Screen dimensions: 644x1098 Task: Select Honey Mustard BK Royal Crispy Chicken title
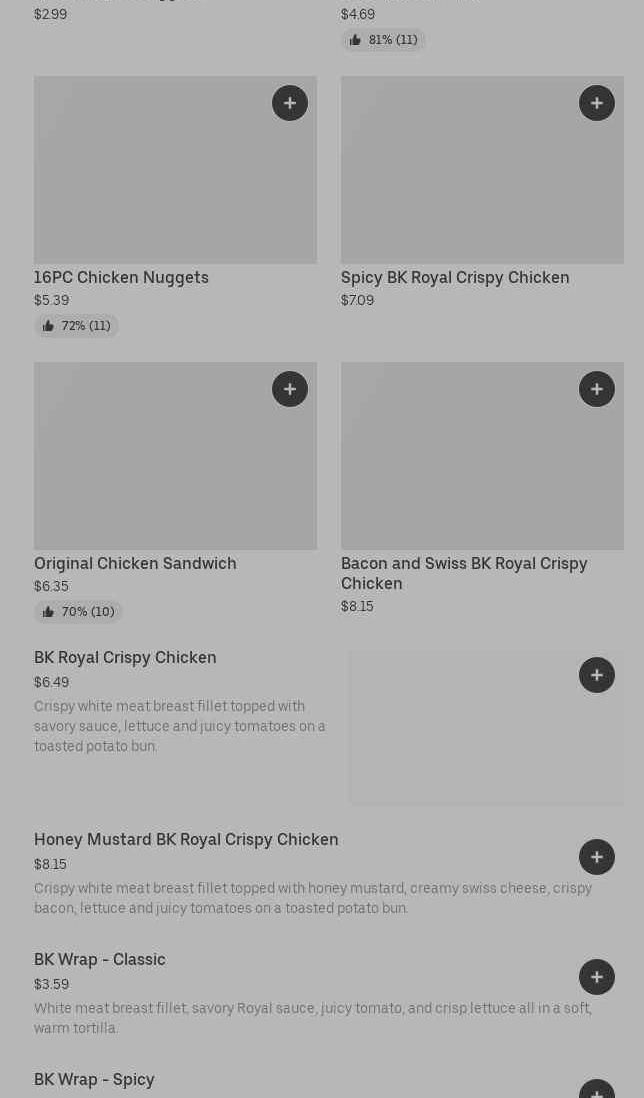186,840
